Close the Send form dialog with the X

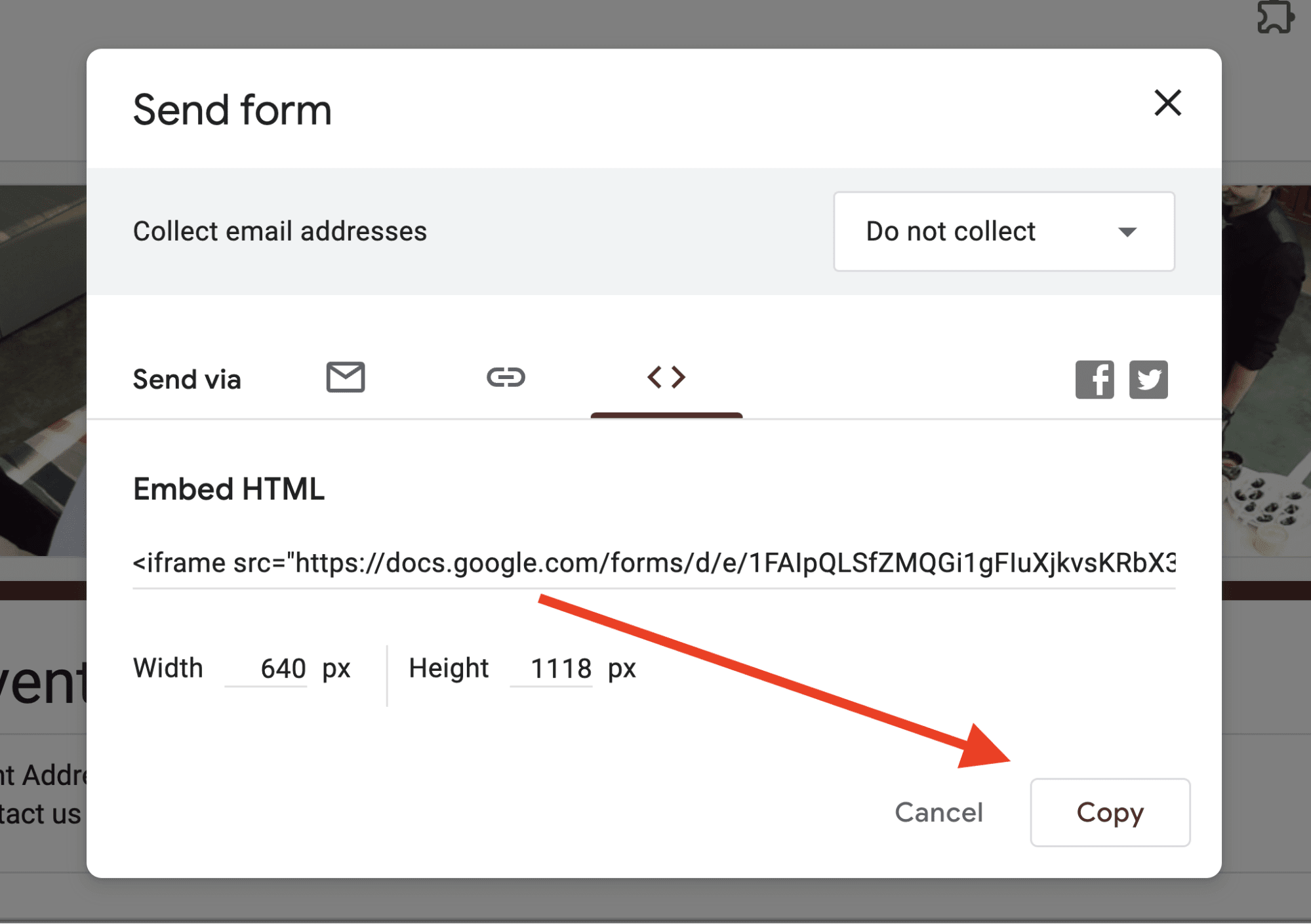tap(1167, 104)
